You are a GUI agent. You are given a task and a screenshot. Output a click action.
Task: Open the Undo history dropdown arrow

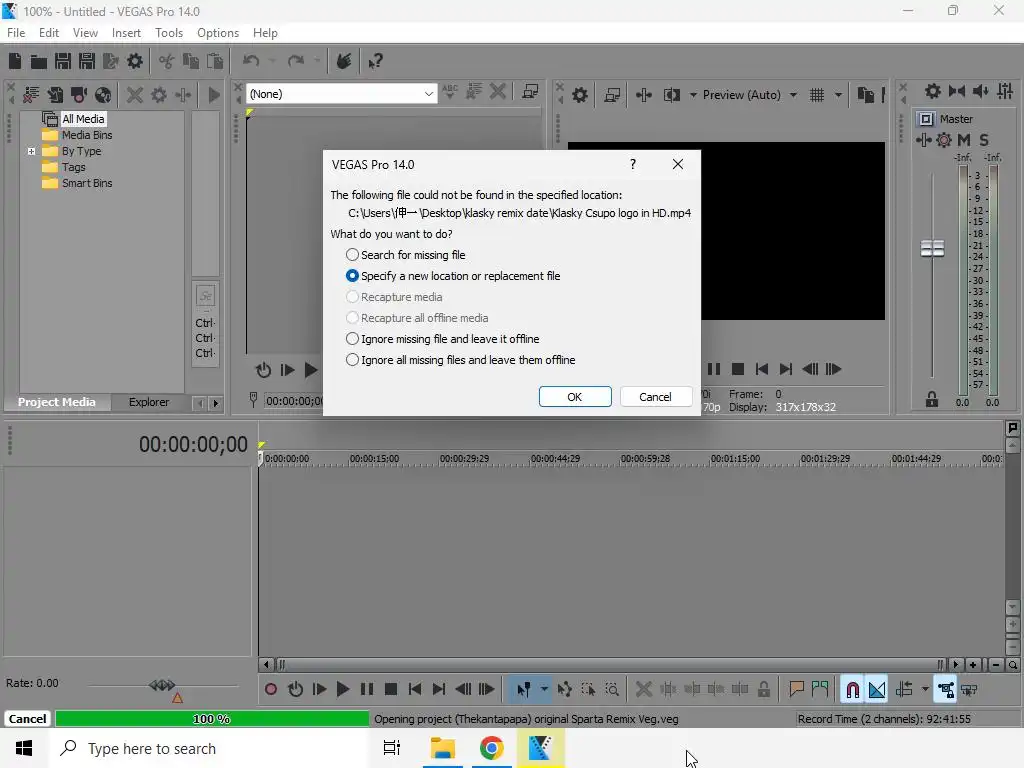click(x=272, y=61)
